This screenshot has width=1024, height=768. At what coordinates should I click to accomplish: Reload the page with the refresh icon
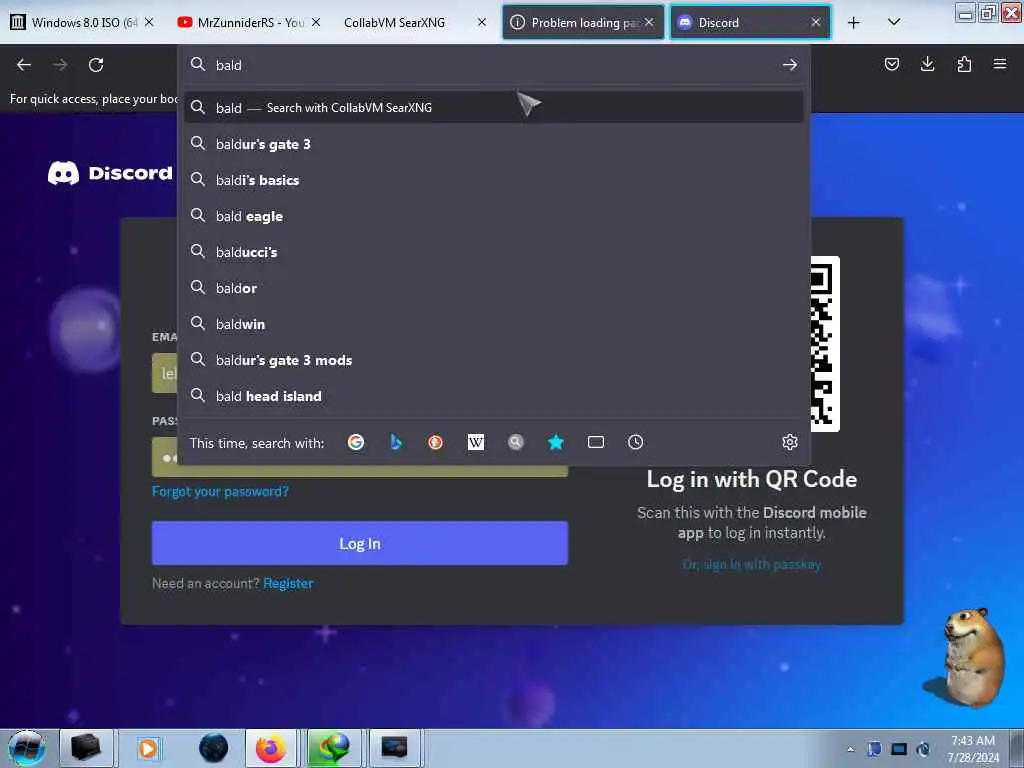click(96, 65)
